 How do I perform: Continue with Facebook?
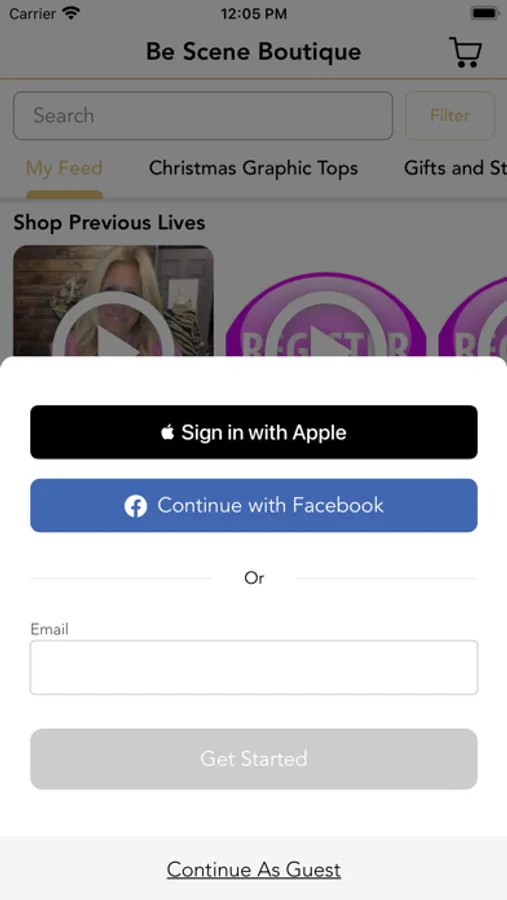254,506
